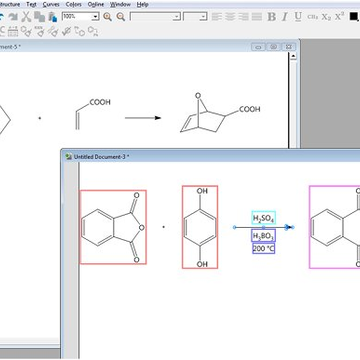360x360 pixels.
Task: Open the Online menu
Action: [96, 5]
